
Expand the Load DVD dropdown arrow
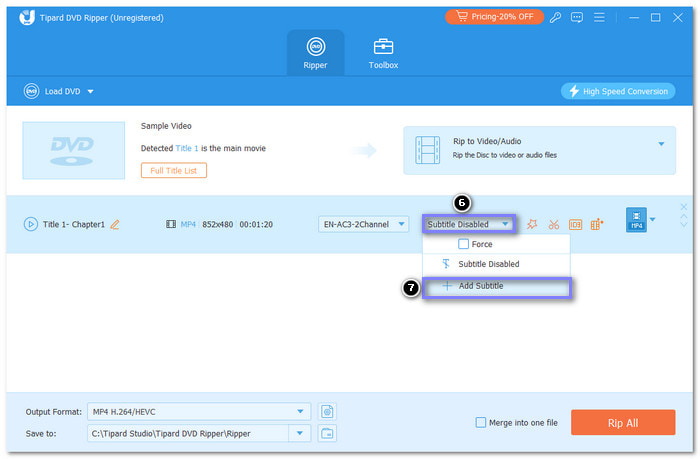click(x=90, y=92)
